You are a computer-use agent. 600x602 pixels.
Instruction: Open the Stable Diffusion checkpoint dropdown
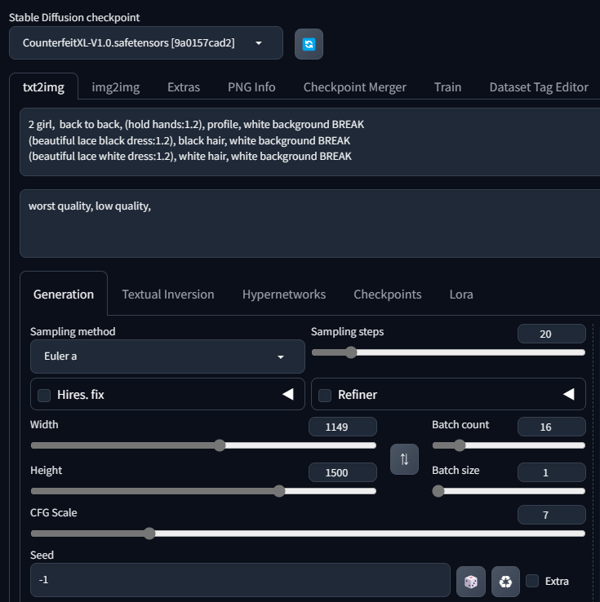click(x=146, y=43)
